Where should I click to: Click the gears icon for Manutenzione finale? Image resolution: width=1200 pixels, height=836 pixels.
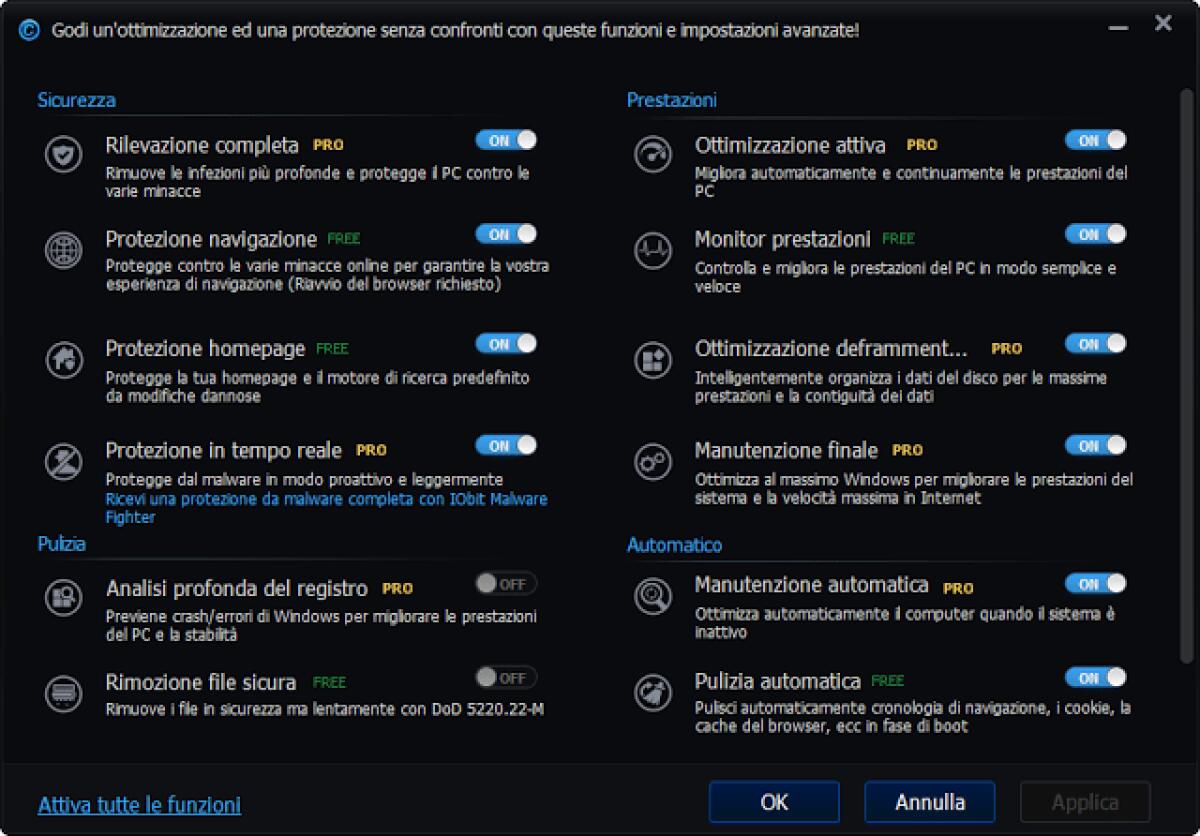(653, 462)
